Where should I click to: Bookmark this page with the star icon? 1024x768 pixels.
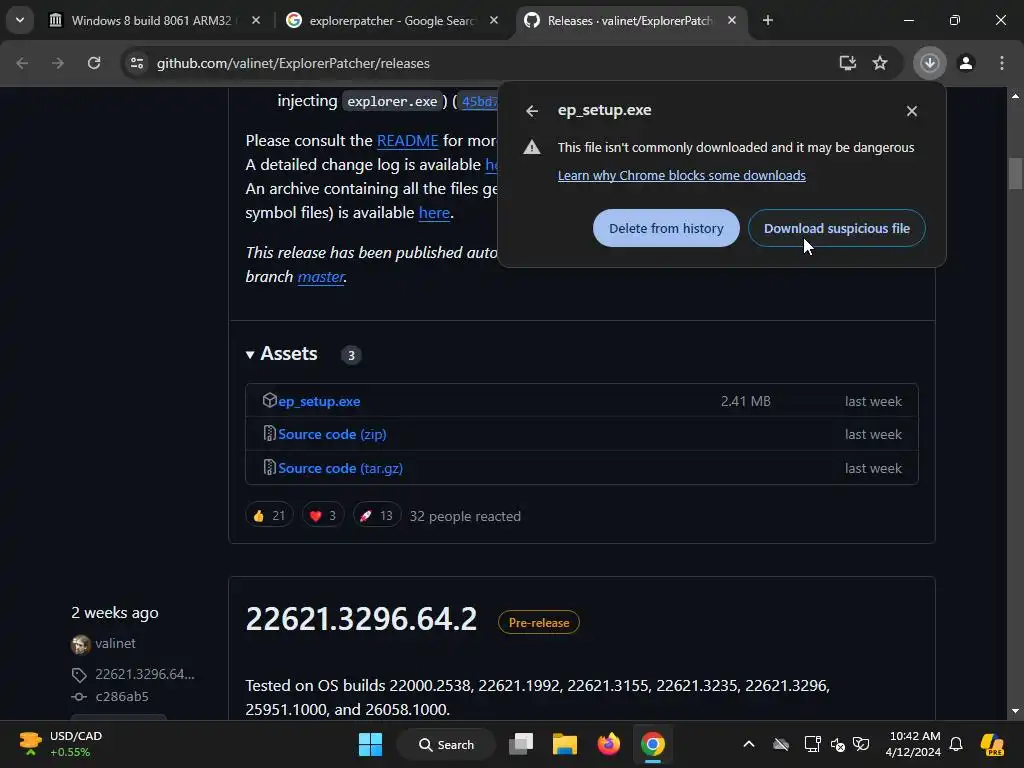[x=880, y=63]
